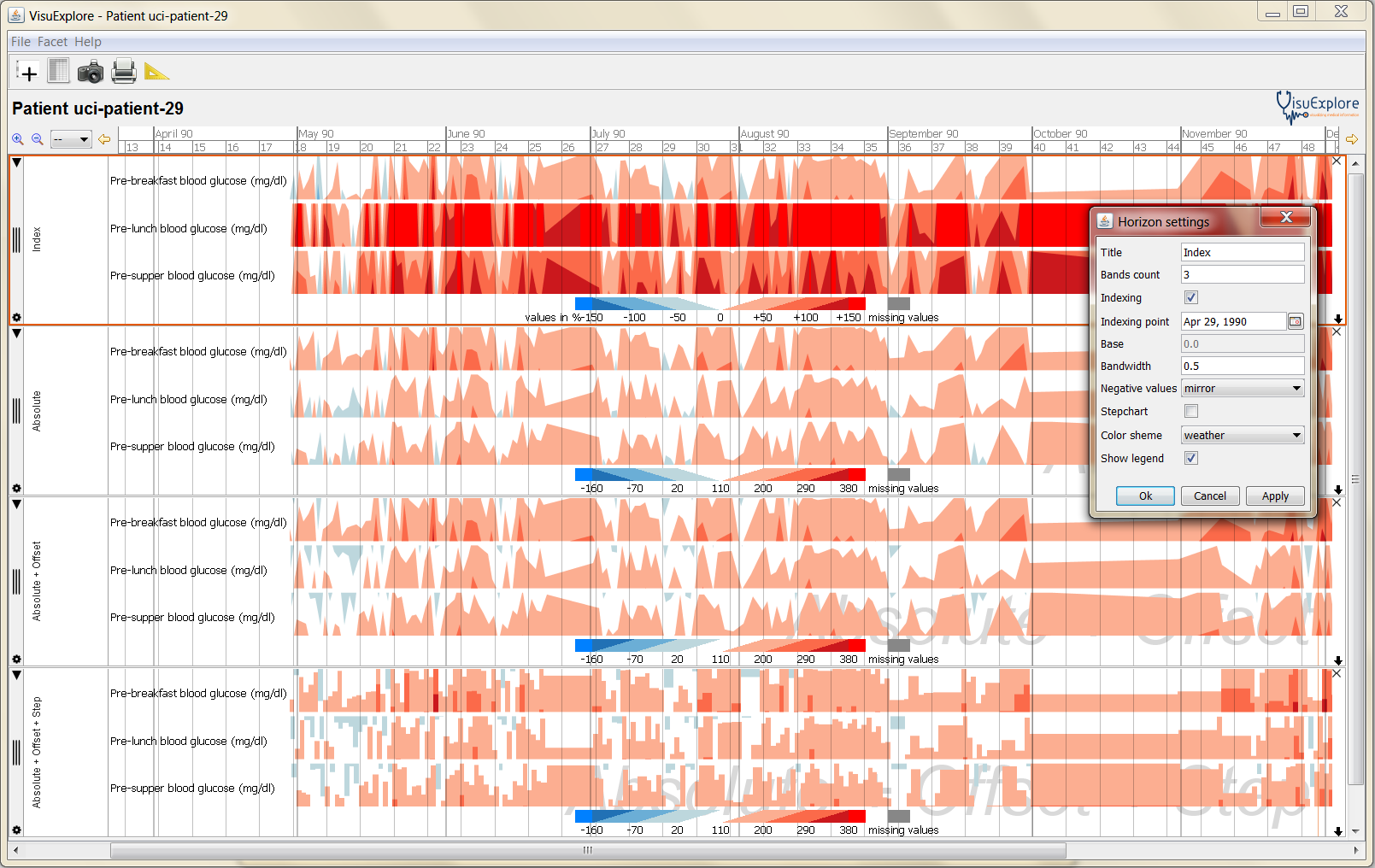Zoom in on the timeline
1375x868 pixels.
tap(18, 139)
